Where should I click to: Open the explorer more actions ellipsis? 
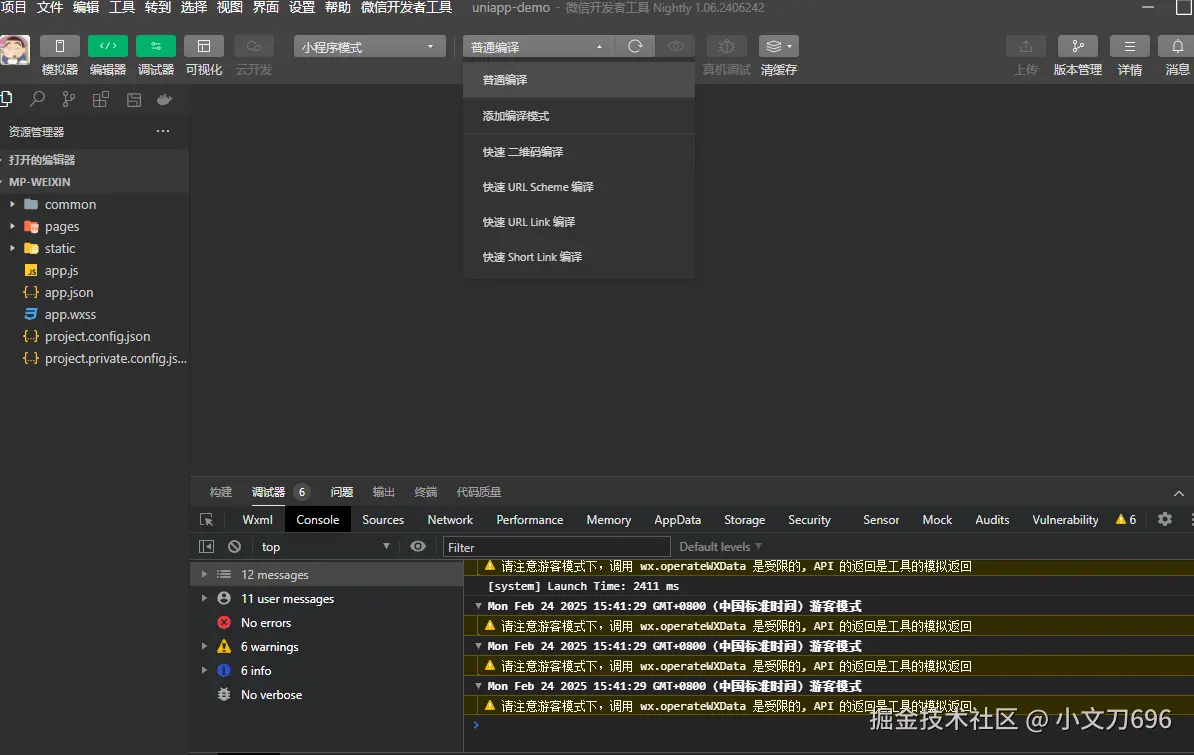tap(163, 131)
